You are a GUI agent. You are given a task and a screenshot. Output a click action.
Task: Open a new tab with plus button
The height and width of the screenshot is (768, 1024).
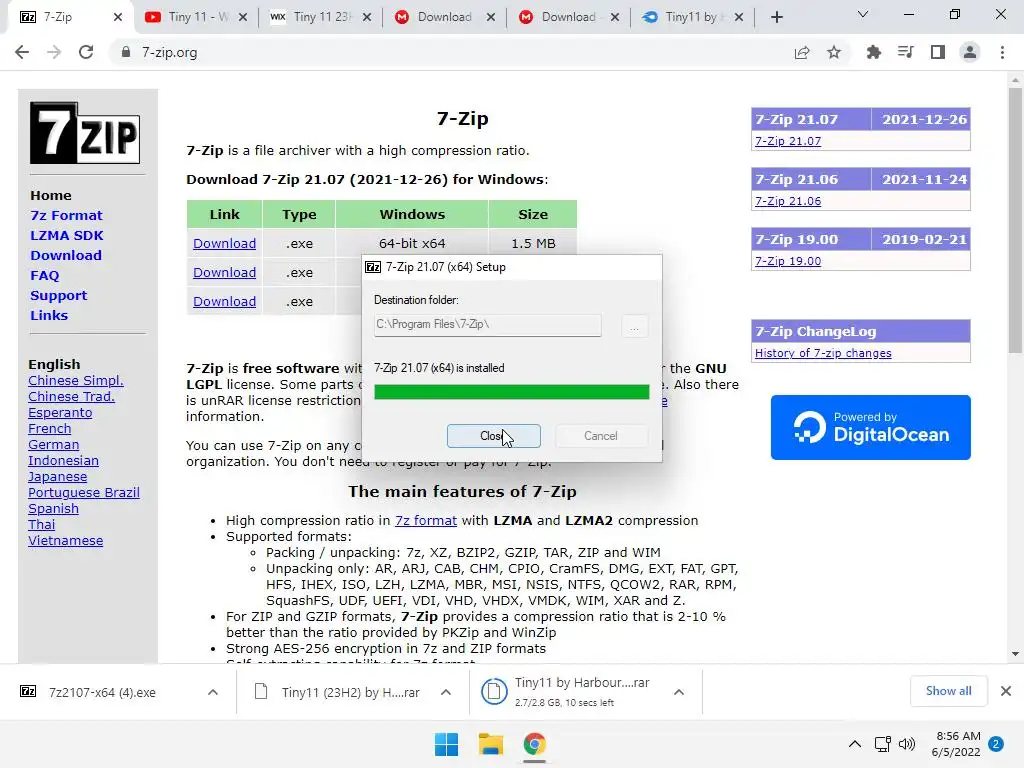776,17
